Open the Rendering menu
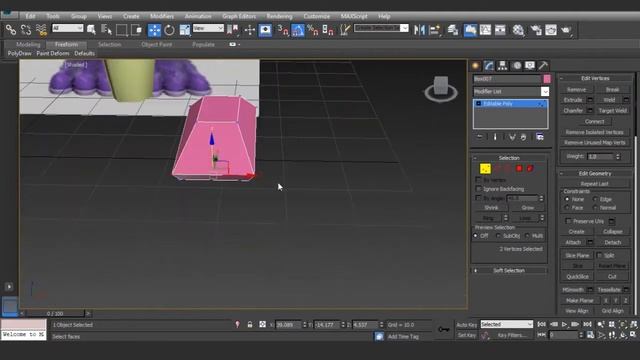The width and height of the screenshot is (640, 360). coord(280,16)
